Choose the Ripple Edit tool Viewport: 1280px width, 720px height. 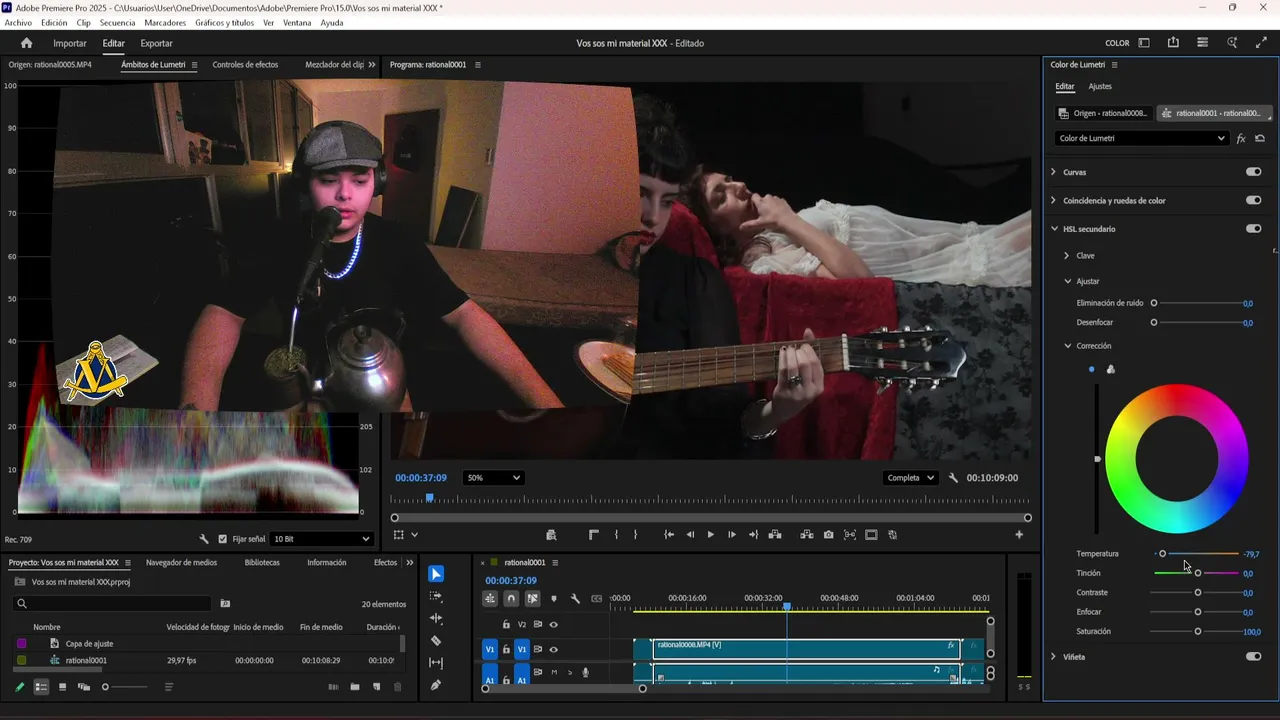tap(436, 618)
